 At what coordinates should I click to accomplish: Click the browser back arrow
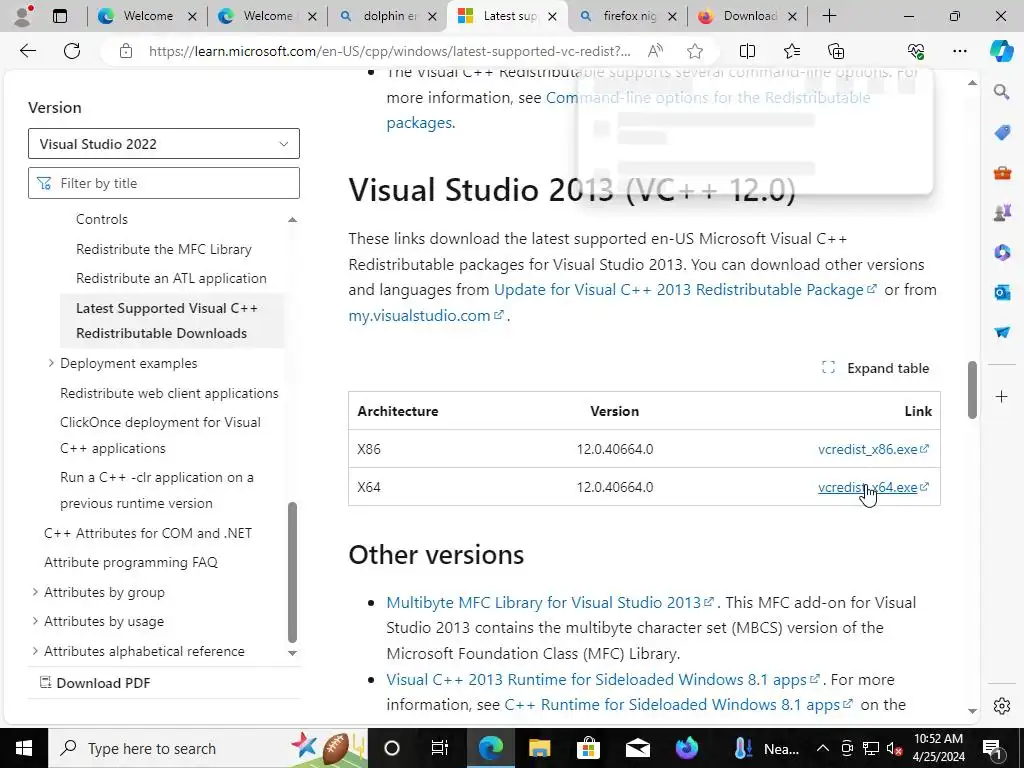pos(27,51)
